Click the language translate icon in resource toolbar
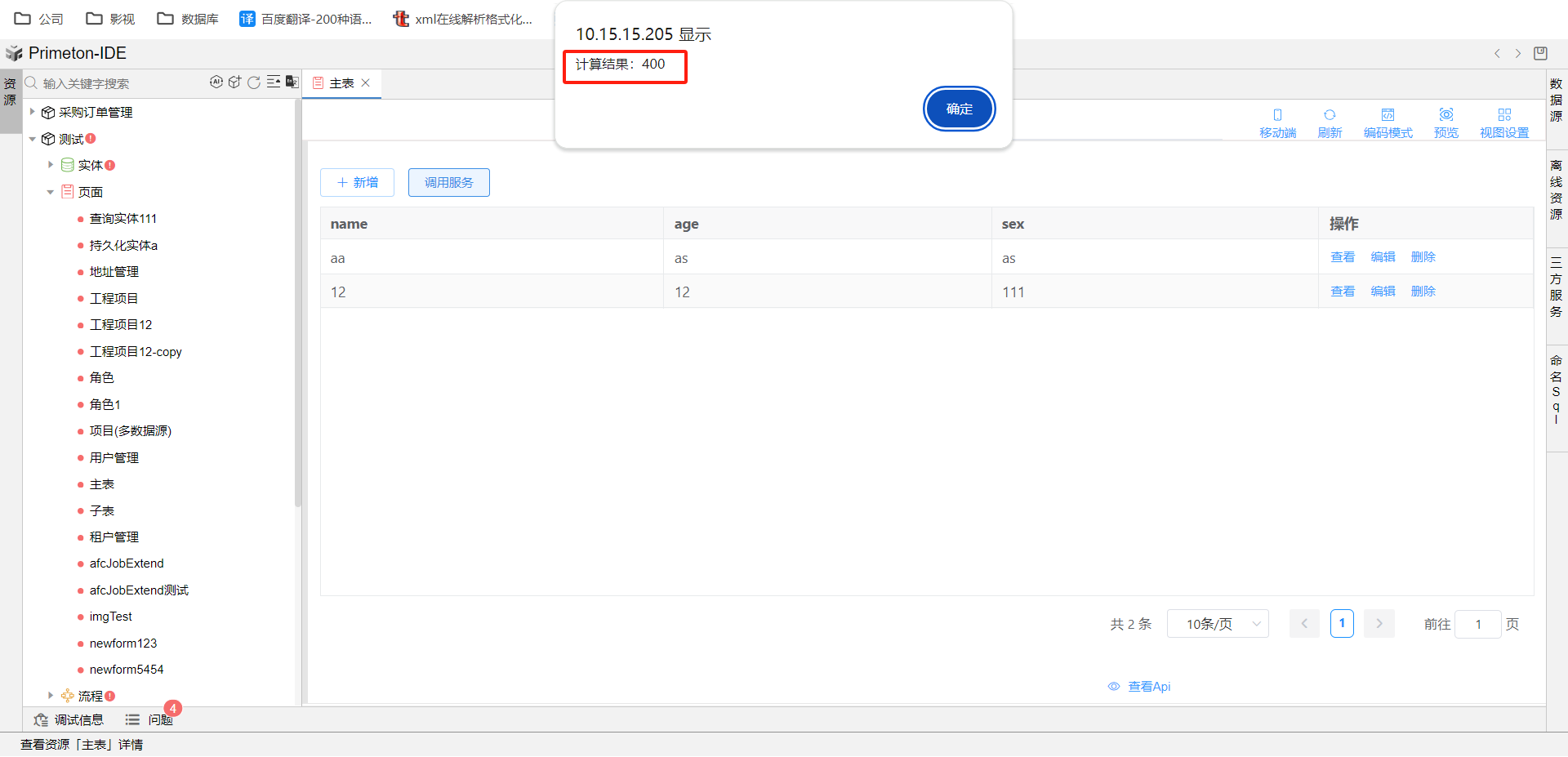 292,82
